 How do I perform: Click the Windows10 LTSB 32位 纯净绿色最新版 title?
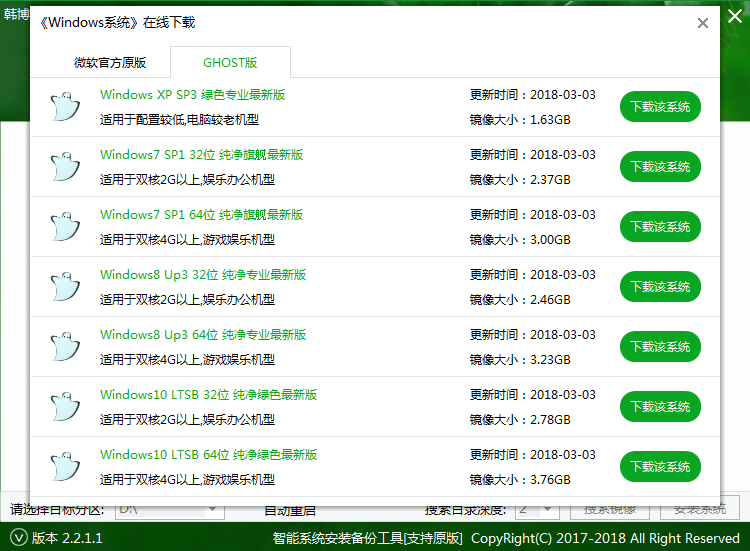(x=208, y=395)
